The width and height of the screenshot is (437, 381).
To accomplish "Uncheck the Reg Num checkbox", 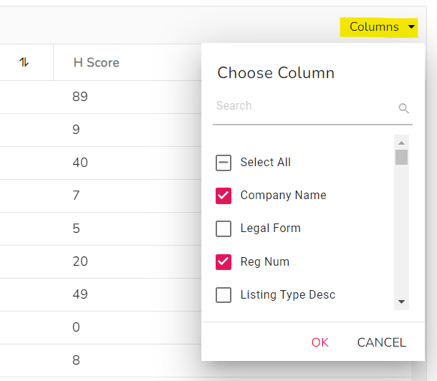I will tap(223, 262).
